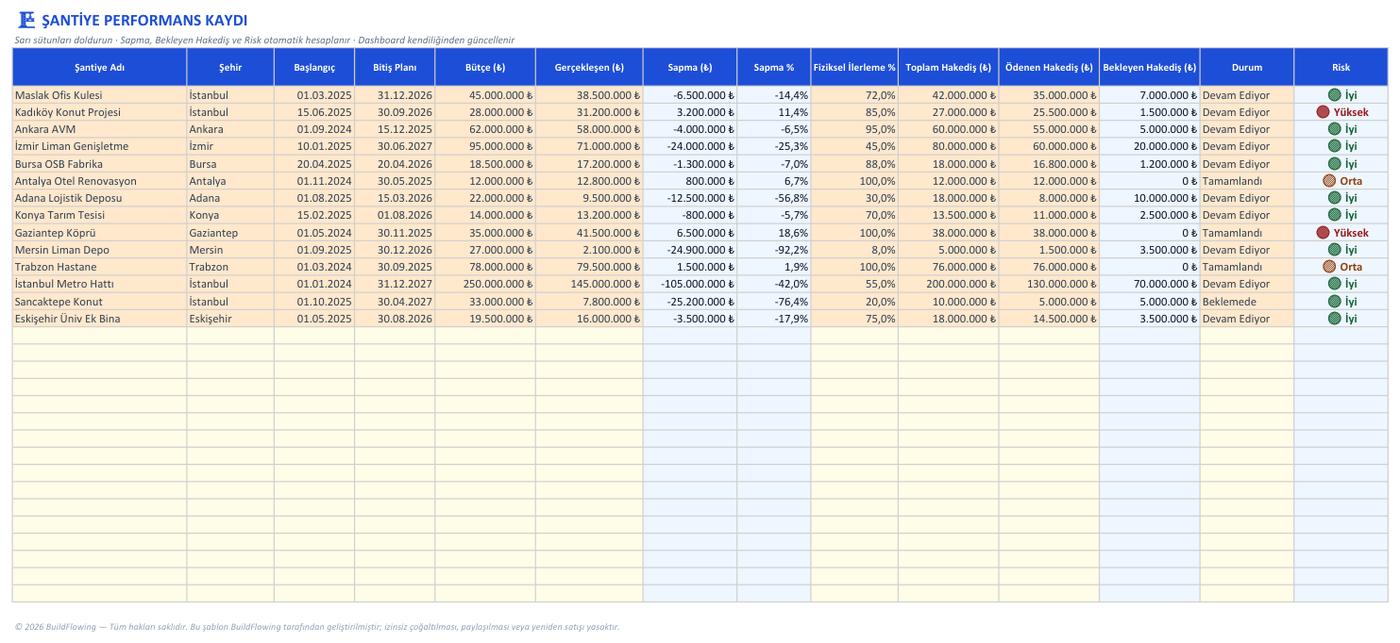Image resolution: width=1400 pixels, height=643 pixels.
Task: Click the green risk icon for İstanbul Metro Hattı
Action: coord(1334,284)
